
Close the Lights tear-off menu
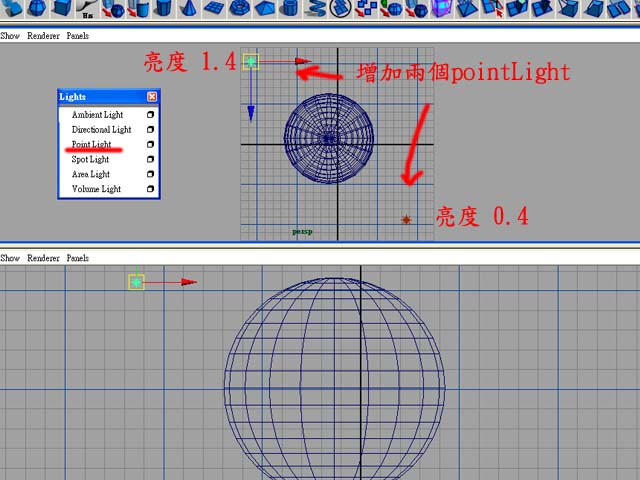click(152, 97)
